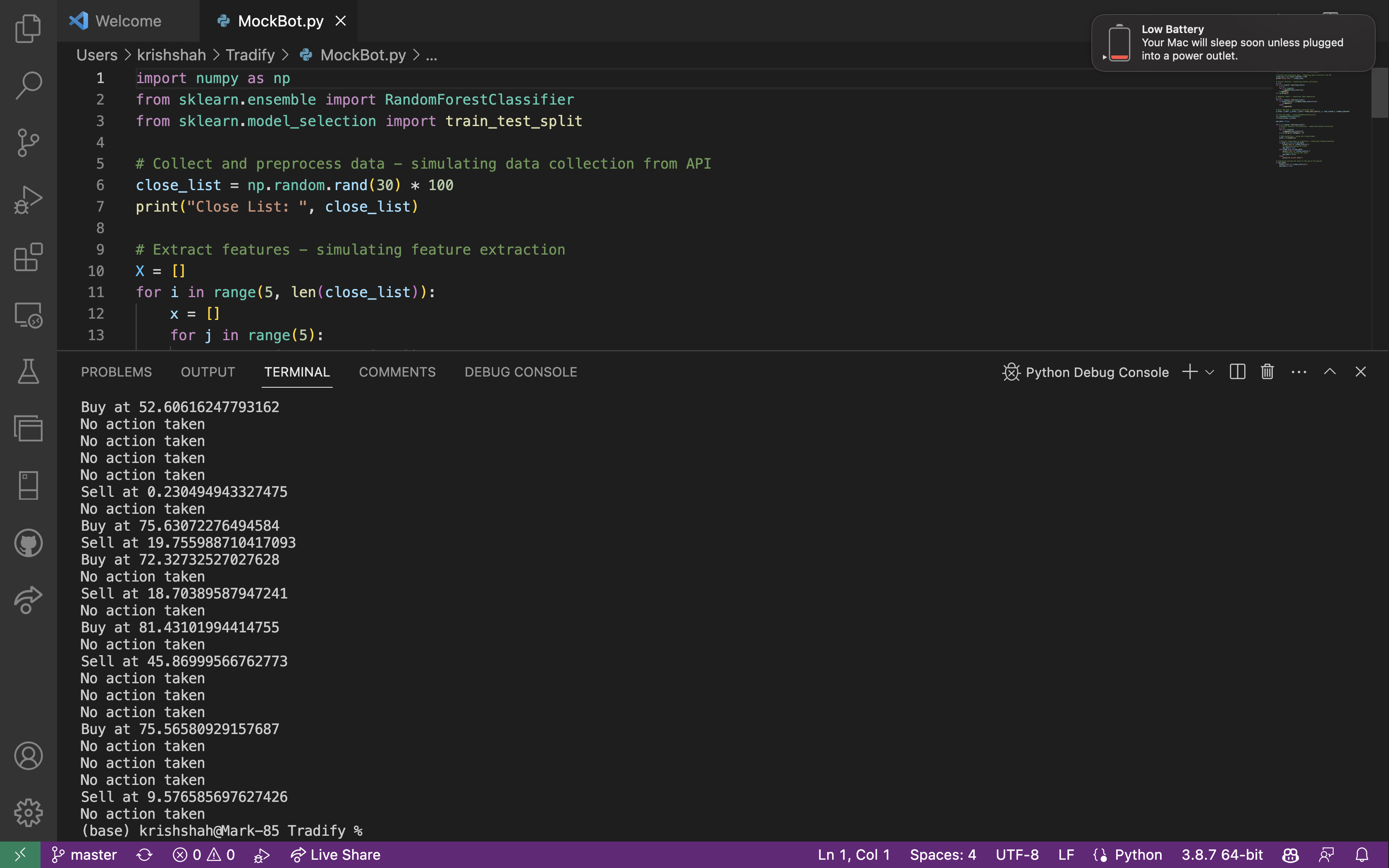Start a Live Share session

[335, 854]
